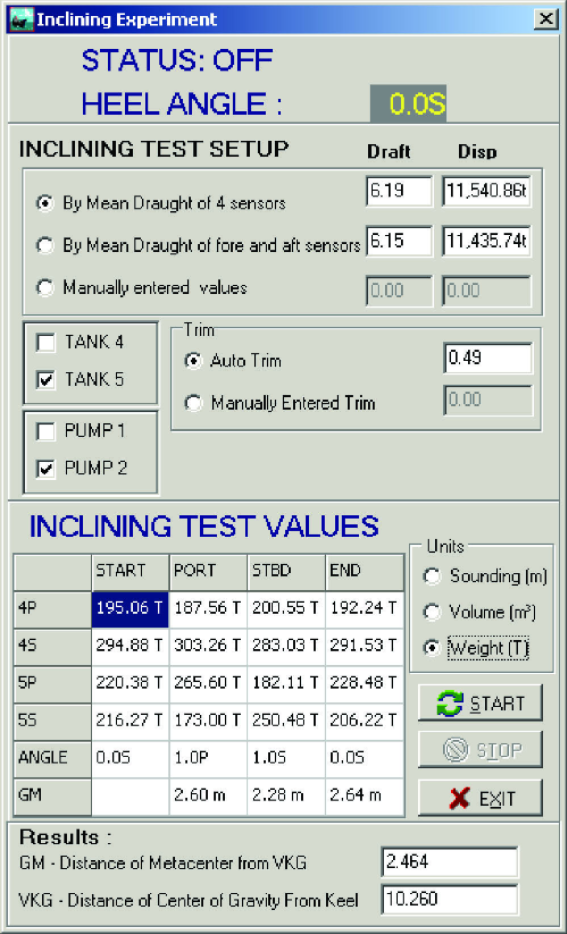Switch units to Sounding (m)
Screen dimensions: 567x934
431,576
